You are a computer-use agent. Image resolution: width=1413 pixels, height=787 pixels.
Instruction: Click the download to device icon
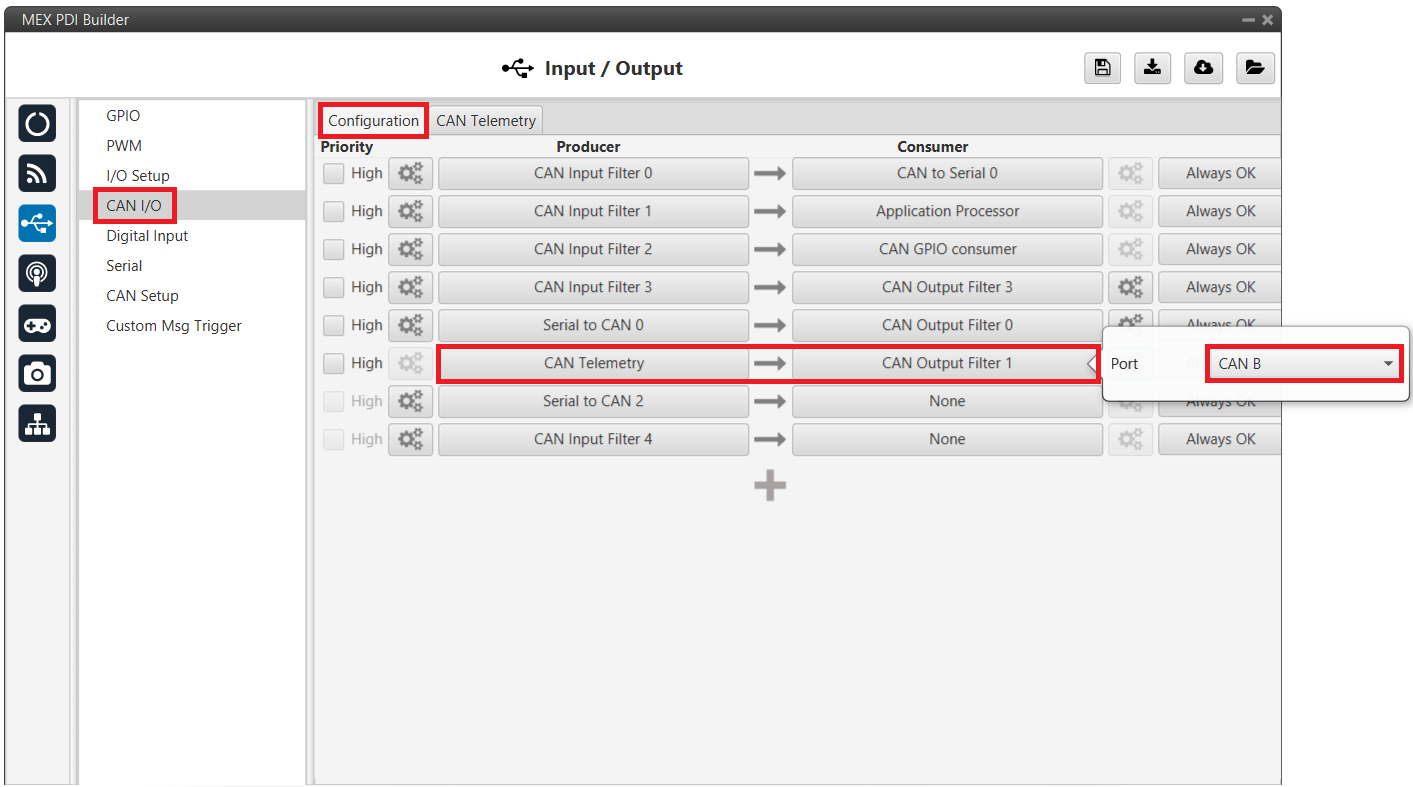[x=1153, y=68]
